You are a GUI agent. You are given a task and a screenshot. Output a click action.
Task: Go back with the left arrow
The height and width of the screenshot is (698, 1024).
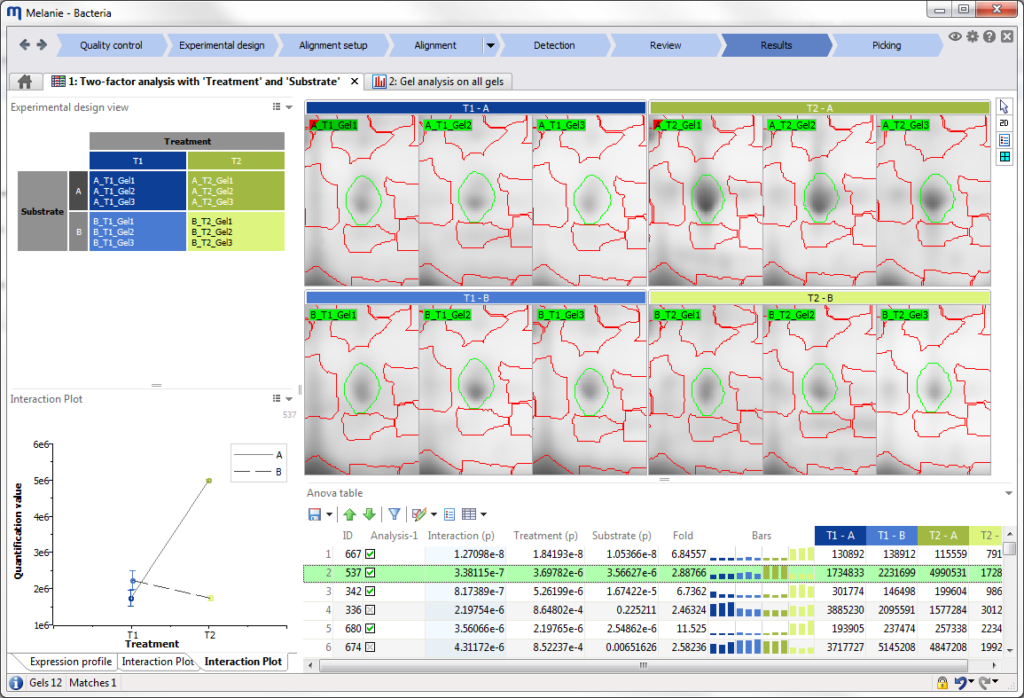(x=25, y=44)
